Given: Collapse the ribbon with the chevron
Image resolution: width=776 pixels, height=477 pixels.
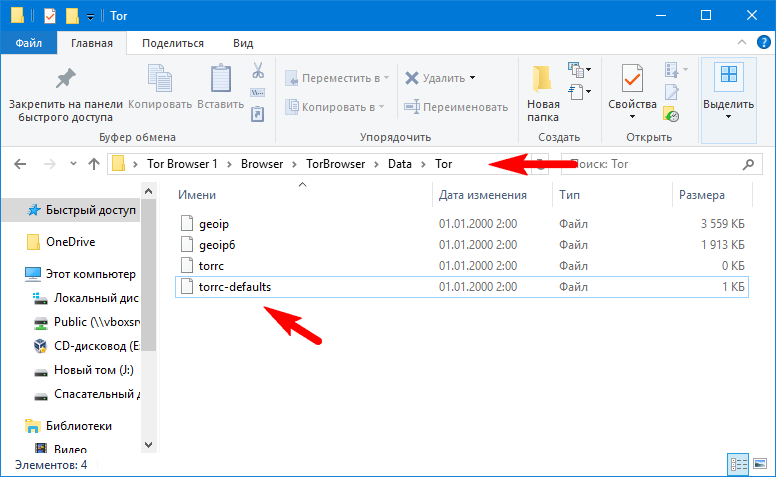Looking at the screenshot, I should [742, 43].
